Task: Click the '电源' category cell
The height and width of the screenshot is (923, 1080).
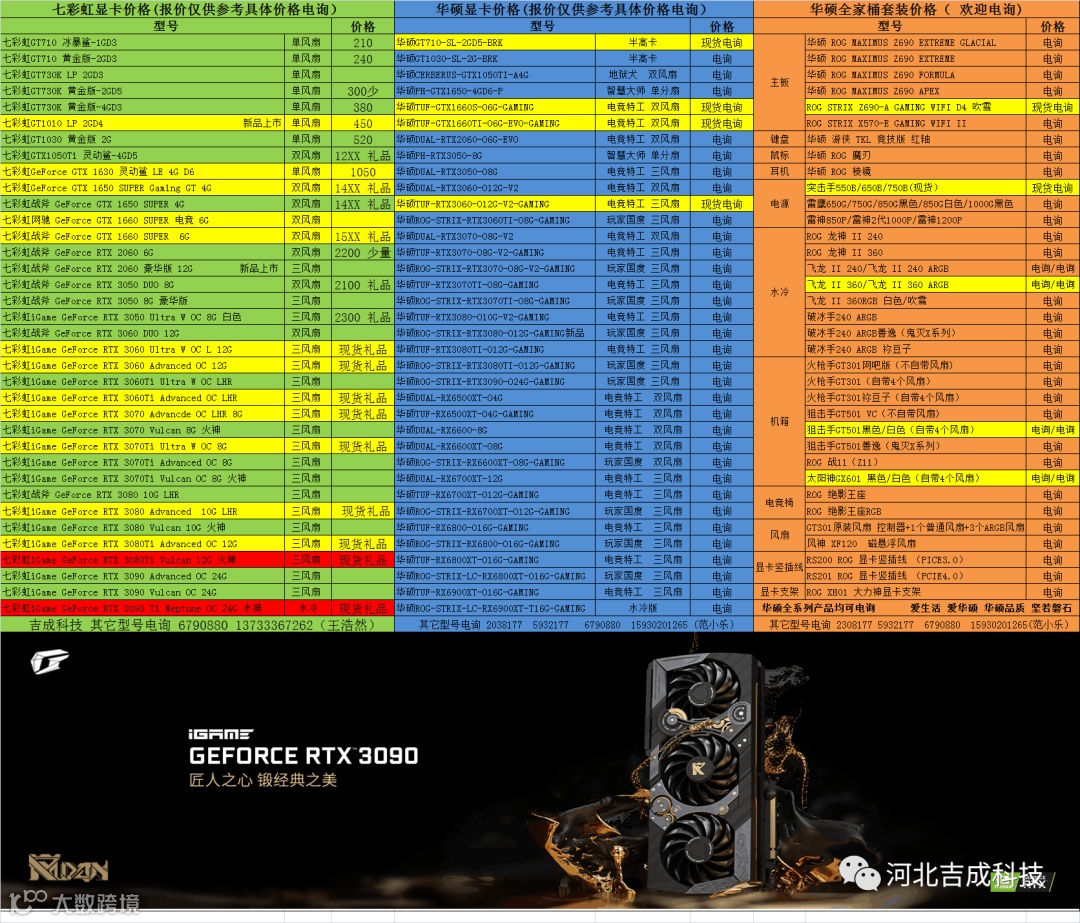Action: 780,204
